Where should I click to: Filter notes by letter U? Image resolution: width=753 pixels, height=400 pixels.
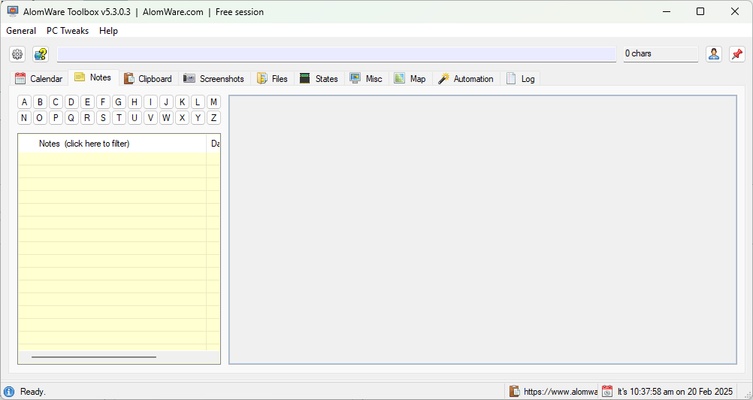coord(134,118)
